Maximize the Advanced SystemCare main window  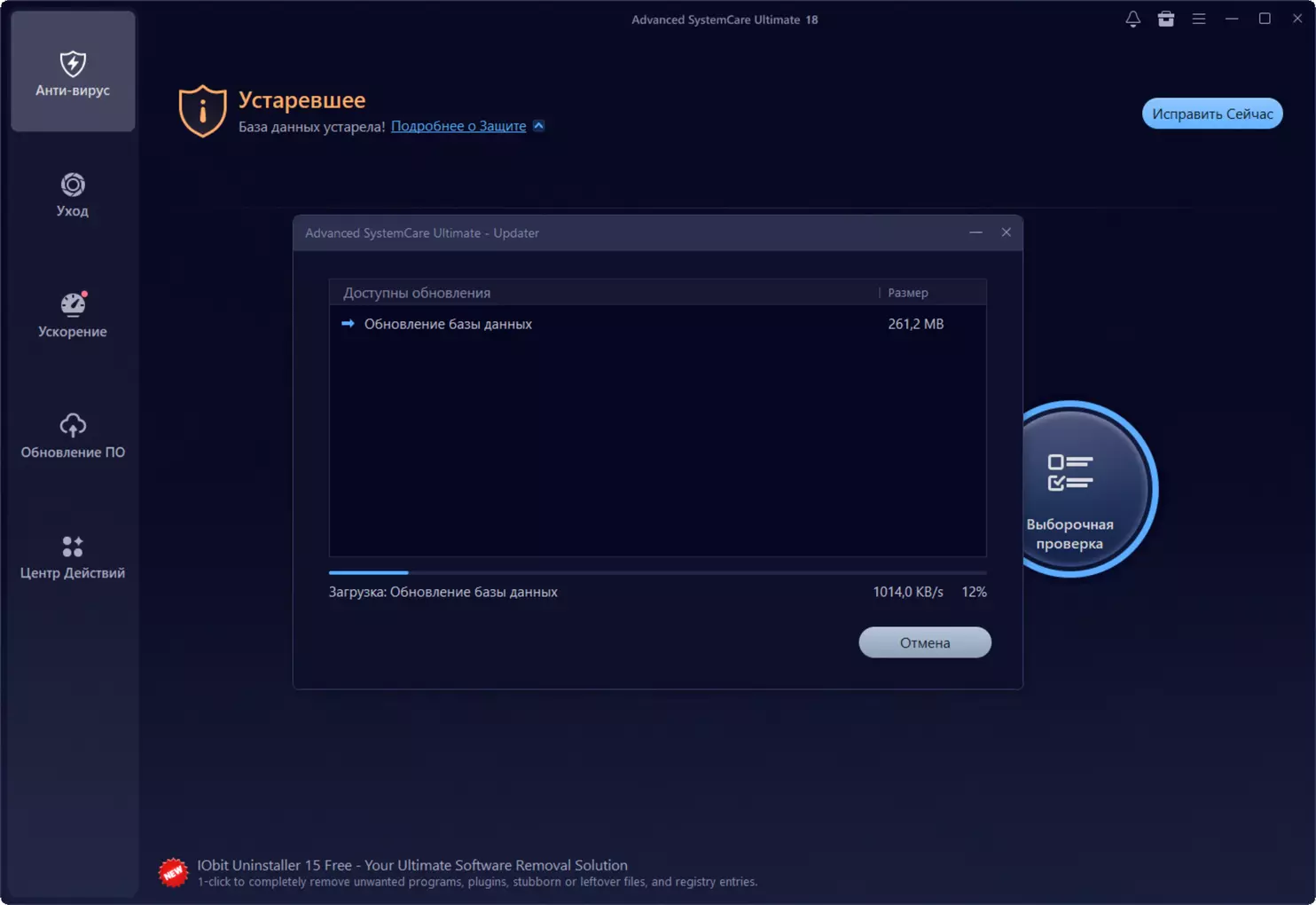[x=1265, y=19]
